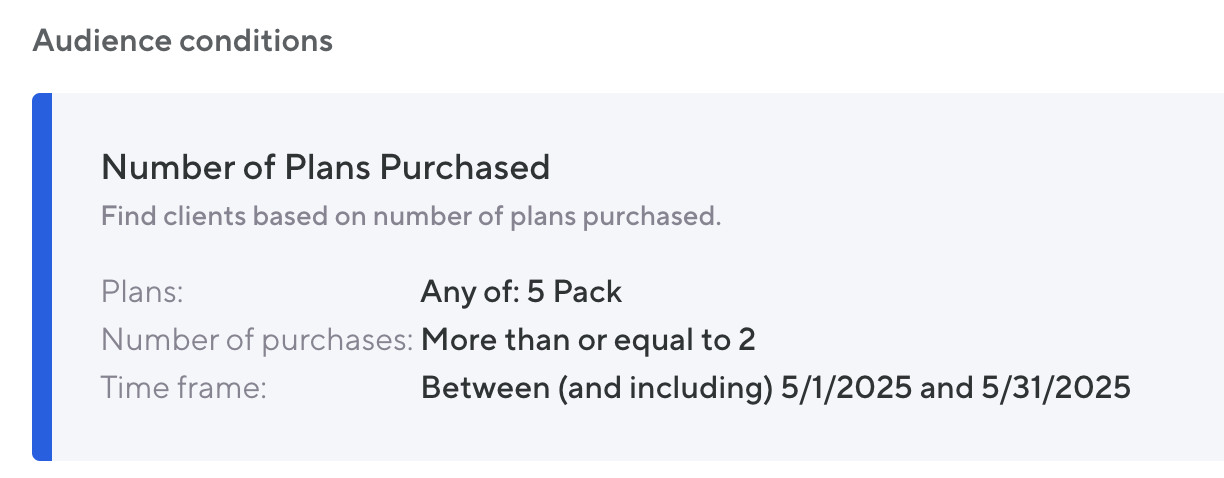Click the Time frame: label

tap(183, 387)
